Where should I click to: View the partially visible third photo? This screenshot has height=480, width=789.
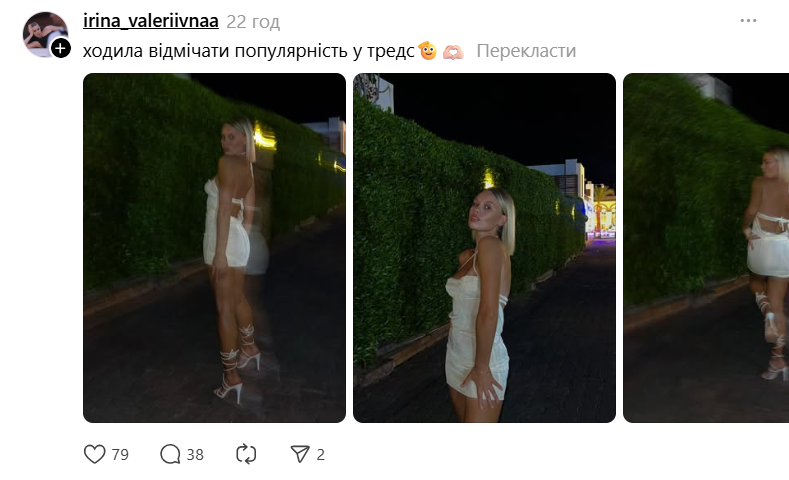click(x=706, y=248)
